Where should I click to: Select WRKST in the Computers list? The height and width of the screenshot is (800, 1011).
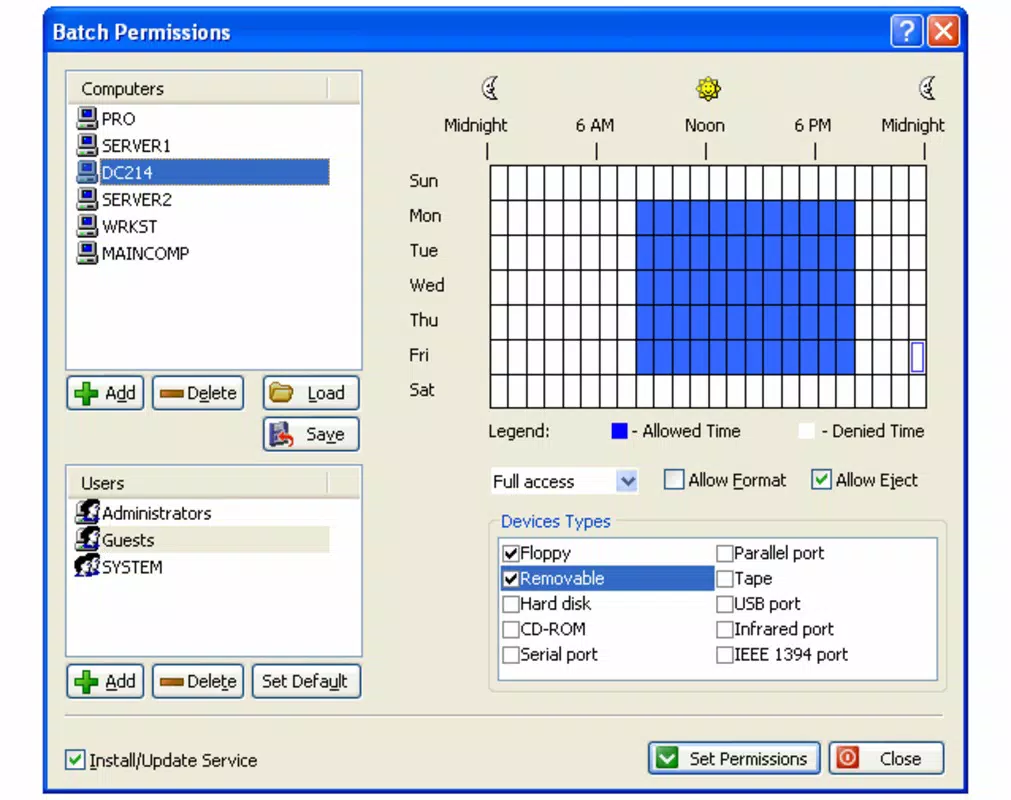(x=129, y=227)
